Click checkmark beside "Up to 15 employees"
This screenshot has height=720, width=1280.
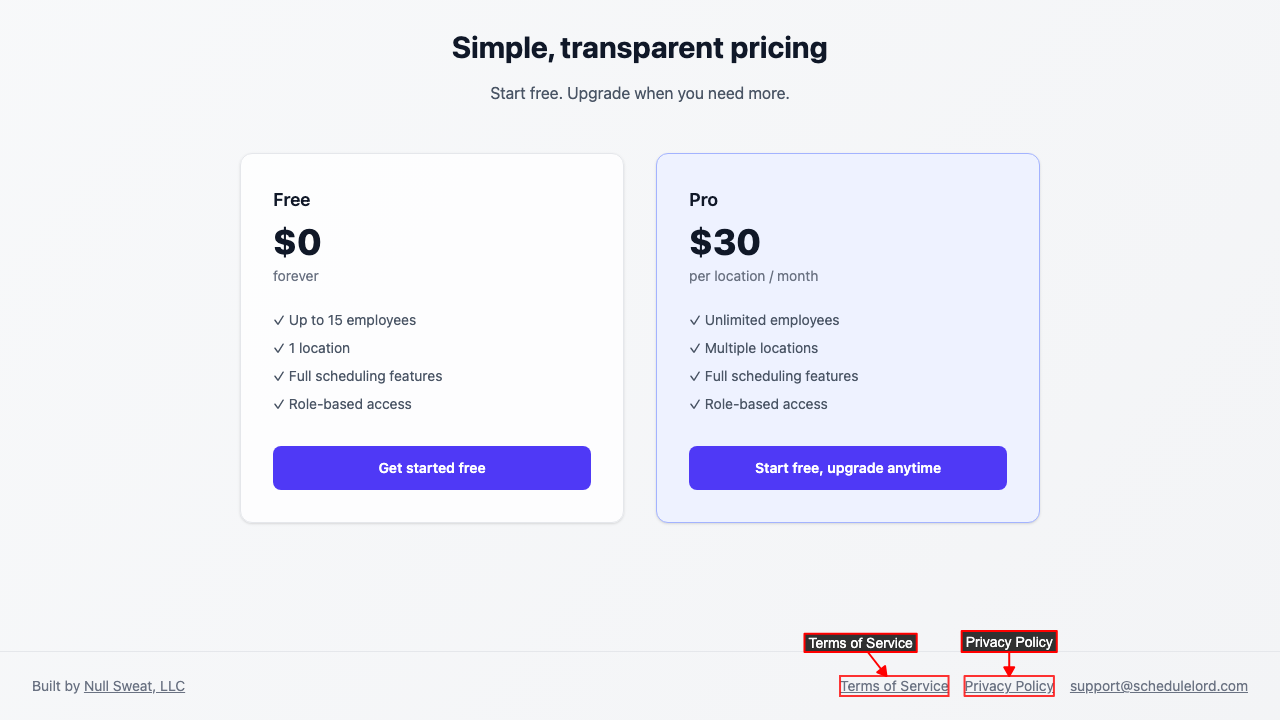(279, 321)
